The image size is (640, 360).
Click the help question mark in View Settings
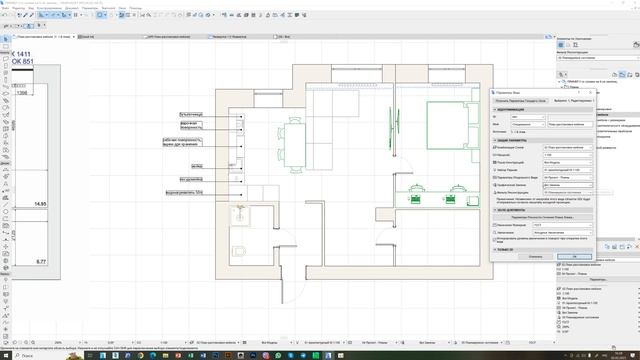click(579, 93)
